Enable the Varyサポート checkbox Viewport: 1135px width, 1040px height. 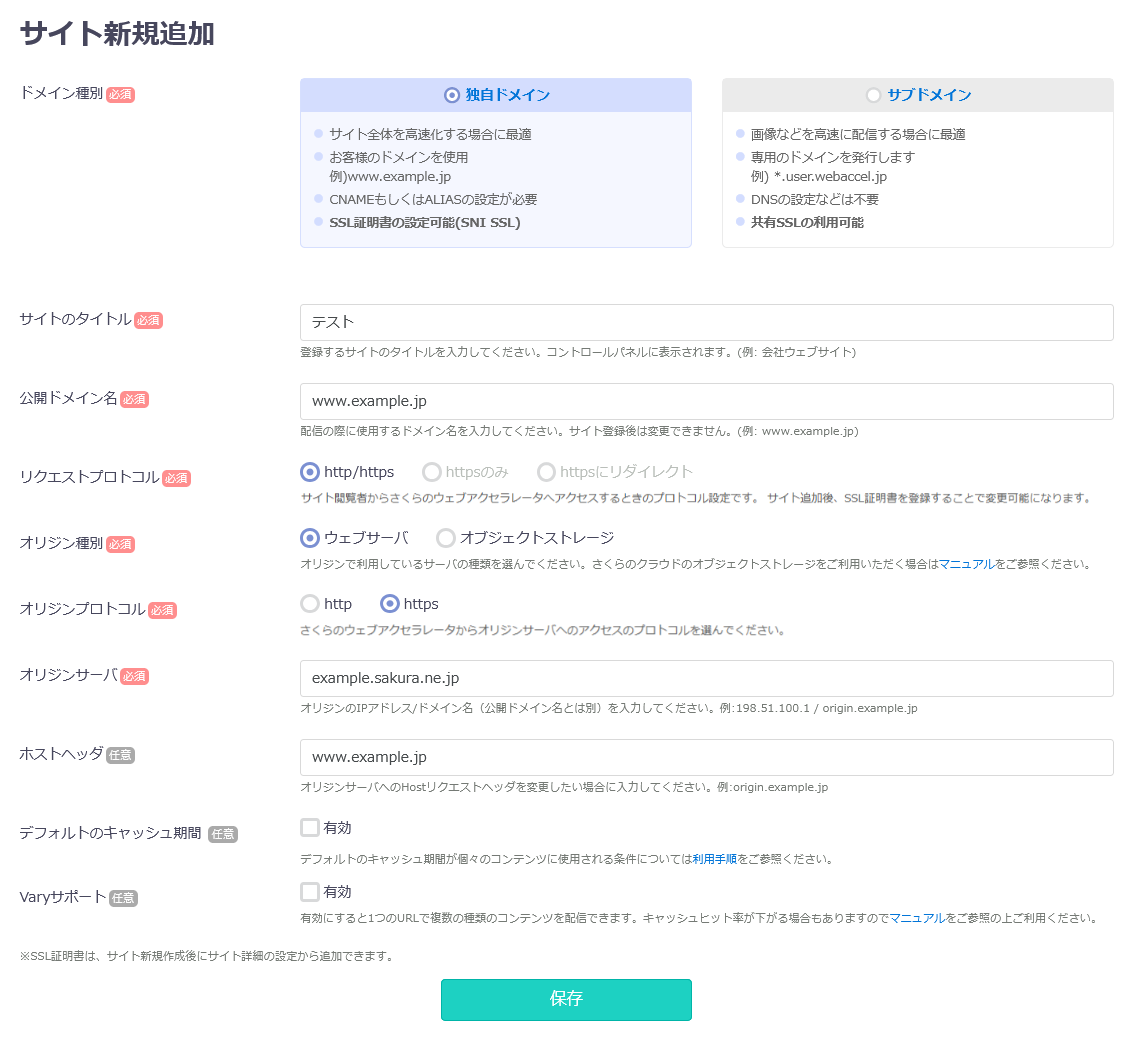(x=310, y=892)
